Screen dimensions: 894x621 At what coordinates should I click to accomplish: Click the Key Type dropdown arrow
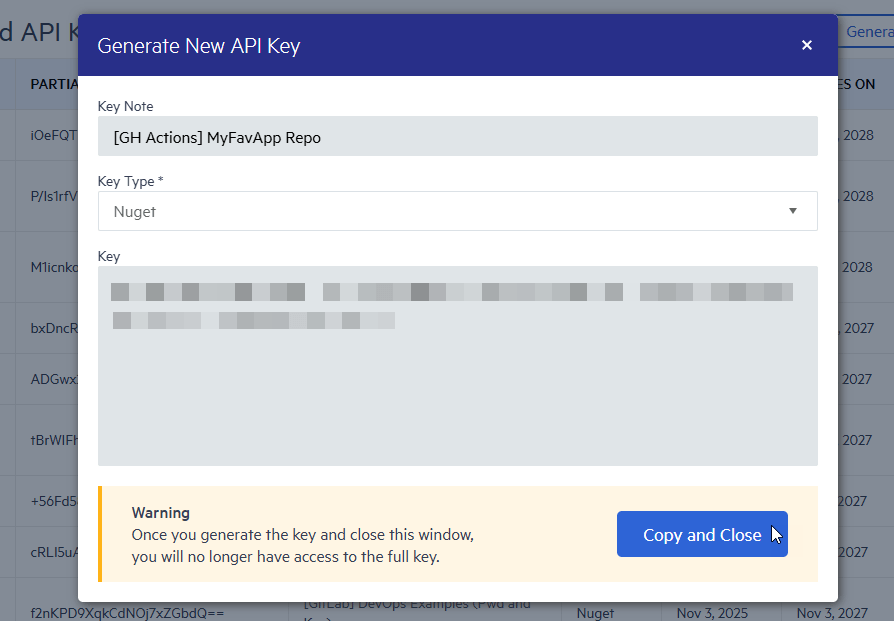793,211
